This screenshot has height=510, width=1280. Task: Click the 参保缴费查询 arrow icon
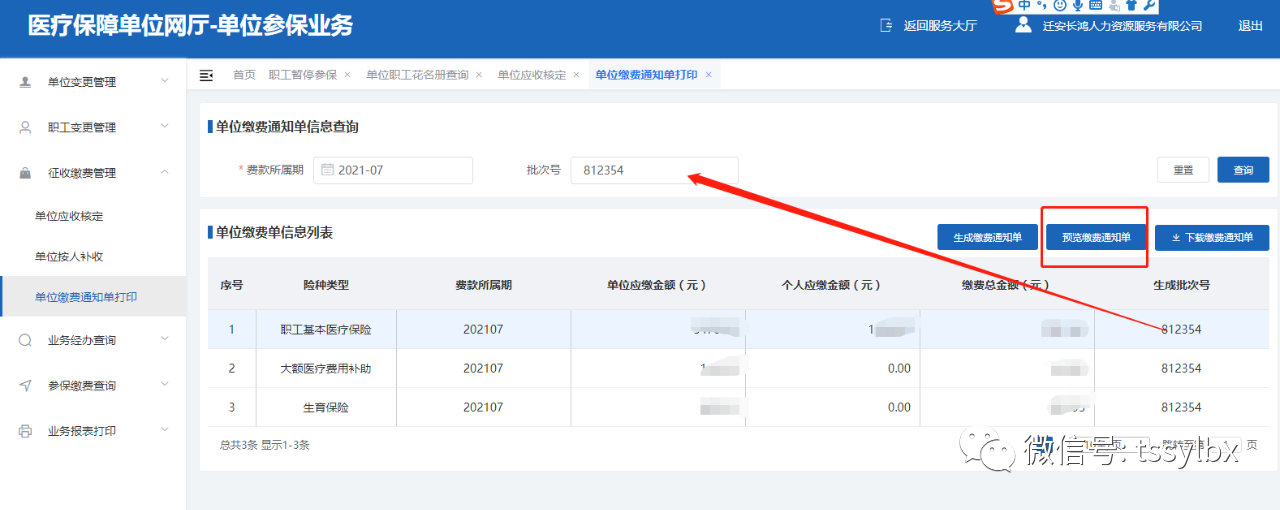(25, 386)
